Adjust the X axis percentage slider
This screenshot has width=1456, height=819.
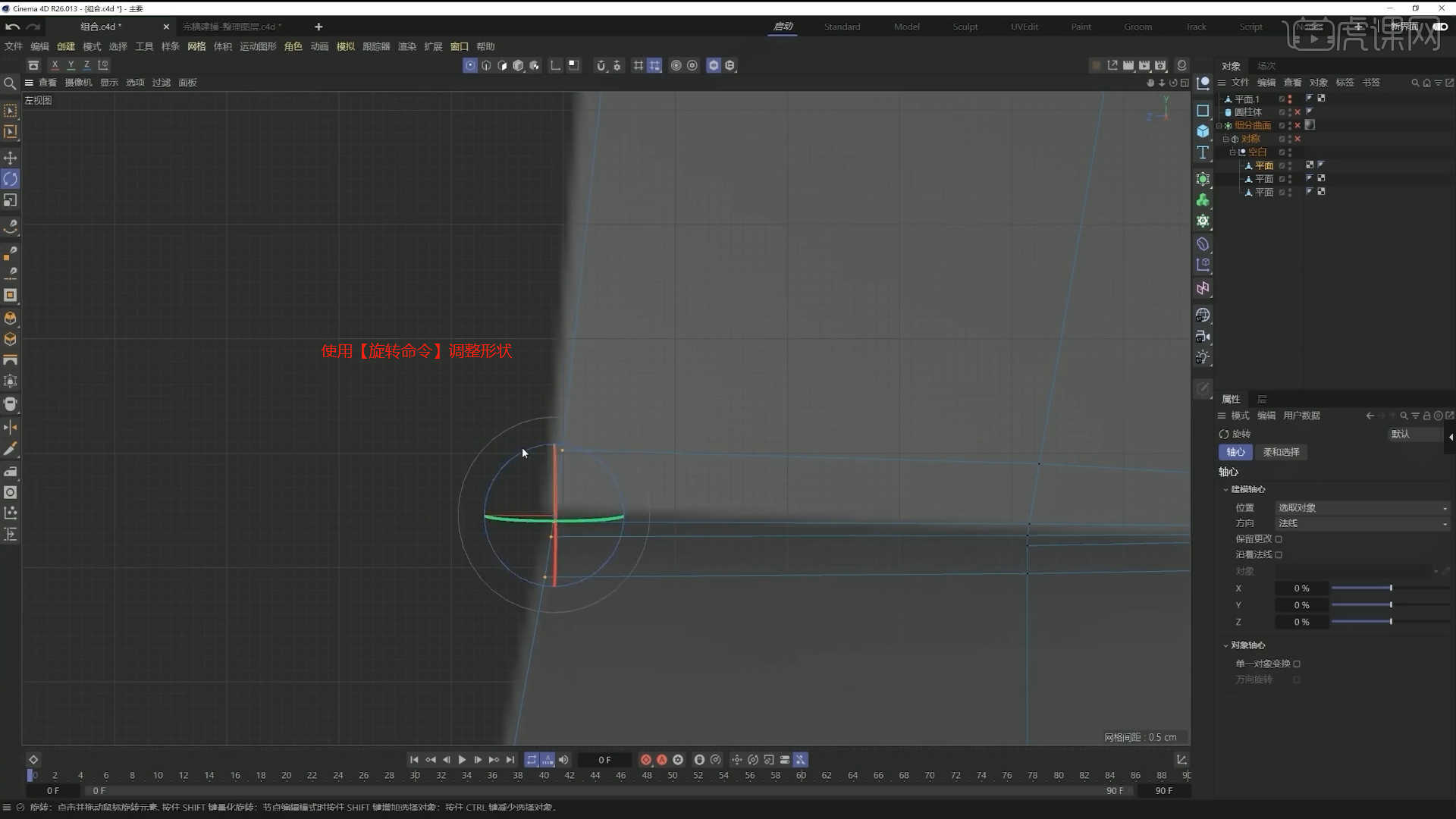tap(1391, 588)
